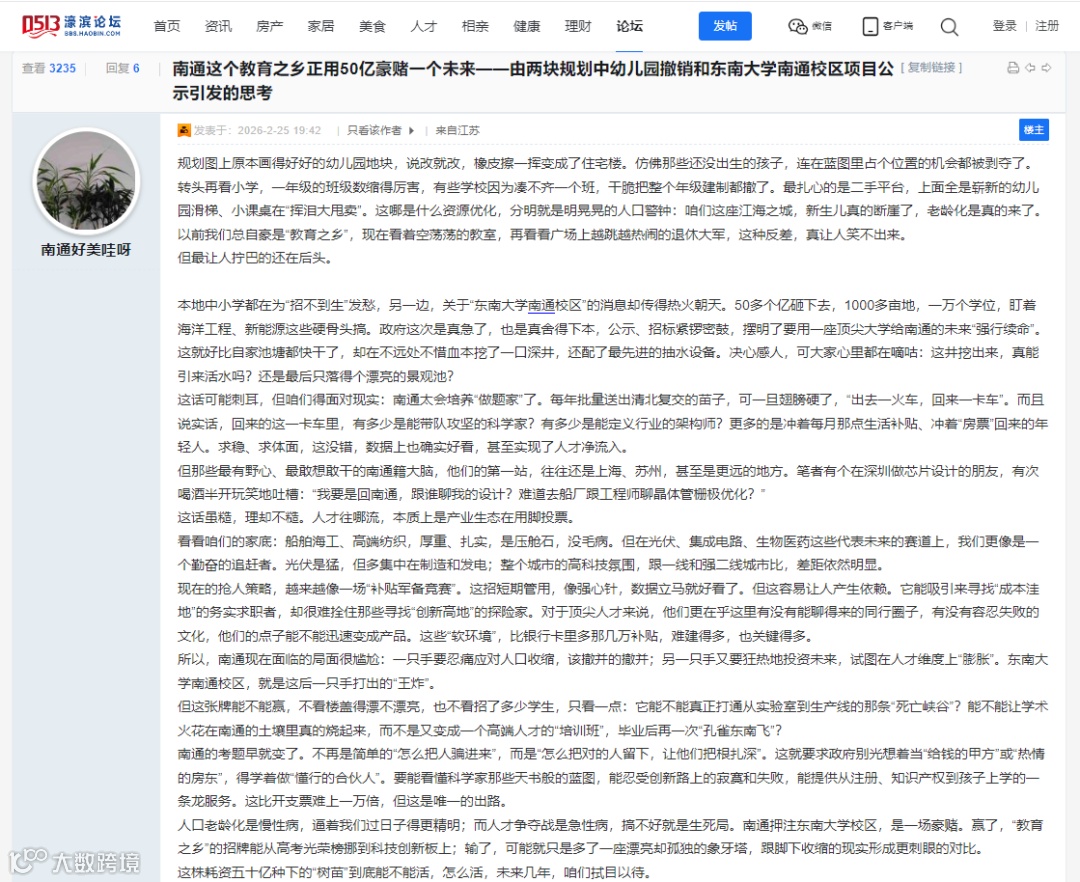Image resolution: width=1080 pixels, height=882 pixels.
Task: Open the 客户端 mobile app icon
Action: 886,27
